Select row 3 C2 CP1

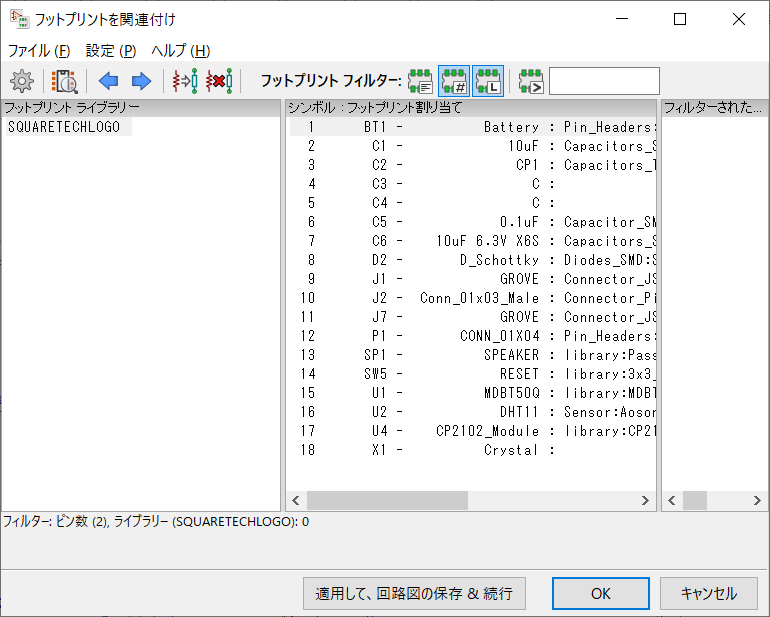tap(473, 165)
